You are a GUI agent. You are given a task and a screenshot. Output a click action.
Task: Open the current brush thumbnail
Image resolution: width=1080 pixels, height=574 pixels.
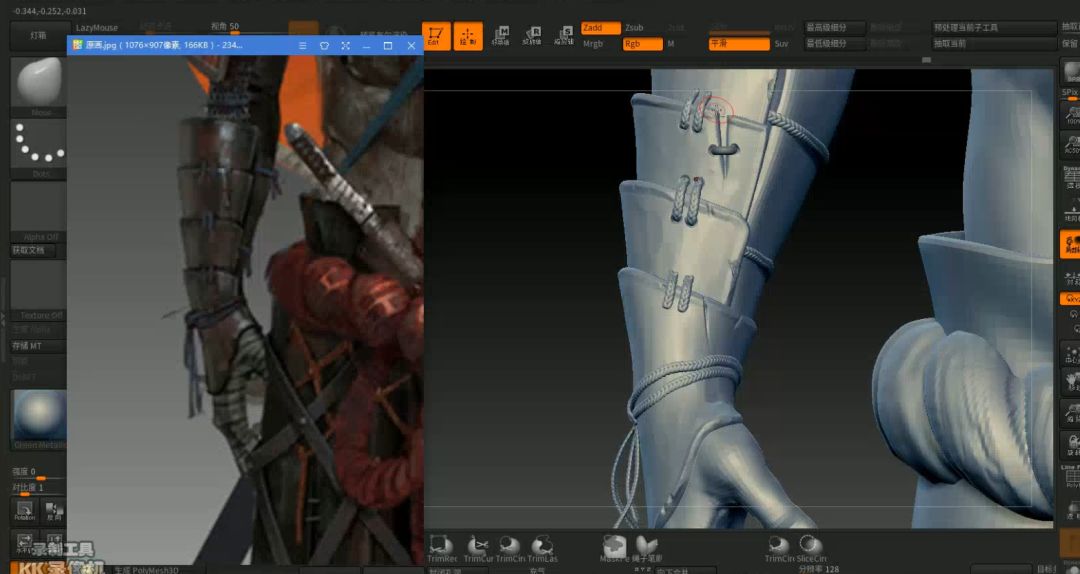39,82
